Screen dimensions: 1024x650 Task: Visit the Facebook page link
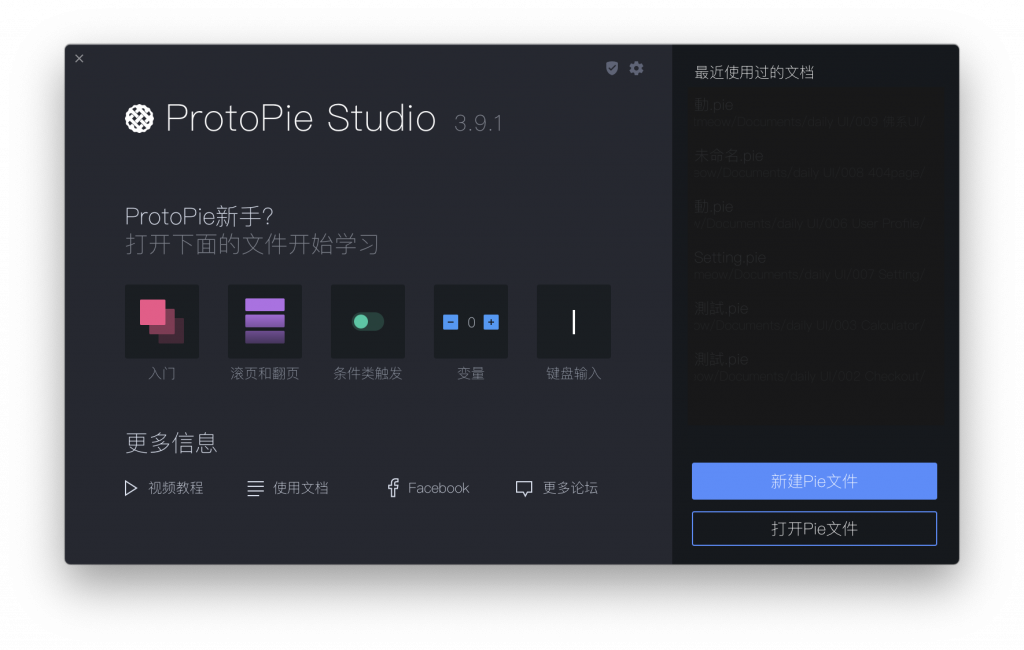pos(428,488)
